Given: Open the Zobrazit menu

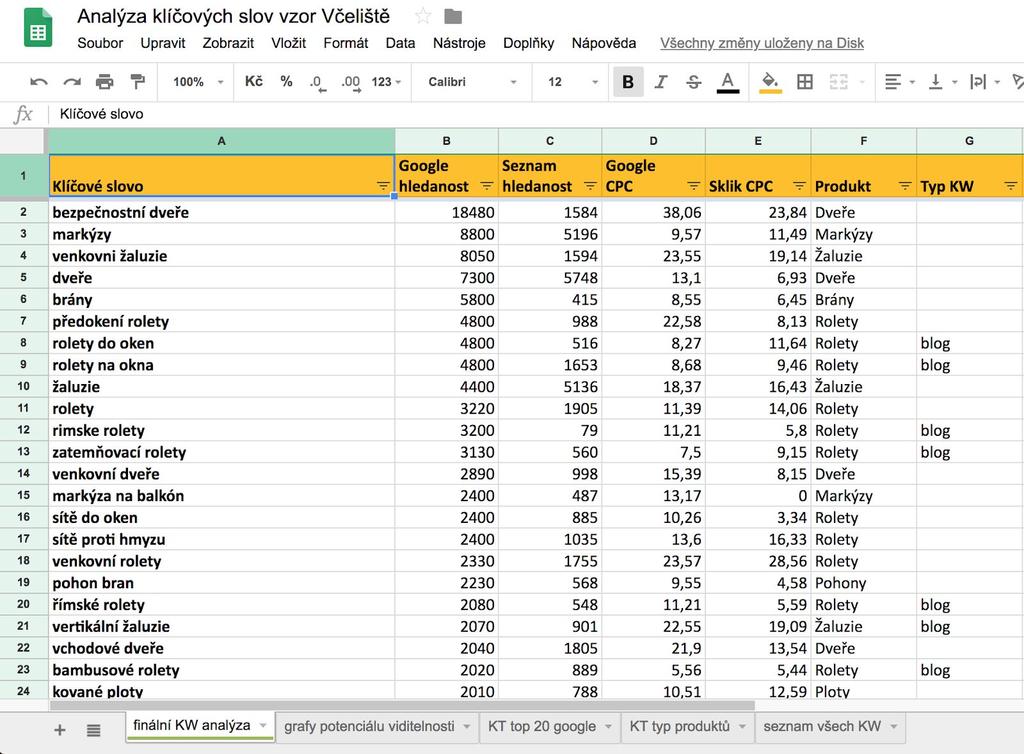Looking at the screenshot, I should (228, 43).
